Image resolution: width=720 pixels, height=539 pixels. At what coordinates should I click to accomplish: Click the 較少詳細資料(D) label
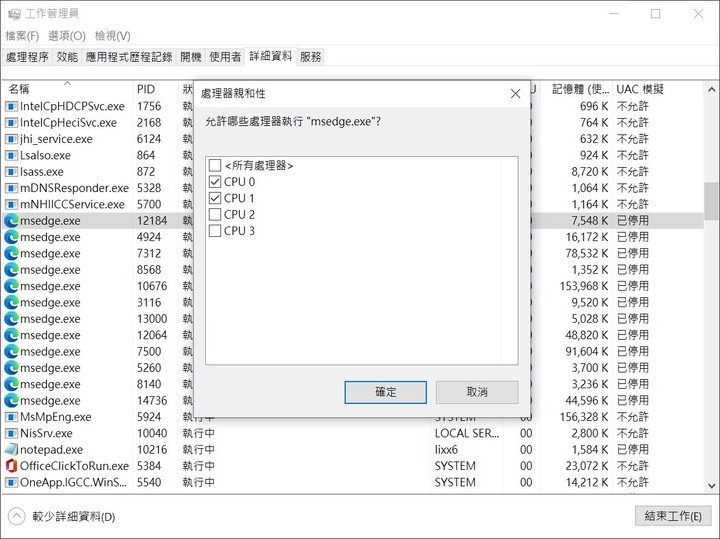73,517
